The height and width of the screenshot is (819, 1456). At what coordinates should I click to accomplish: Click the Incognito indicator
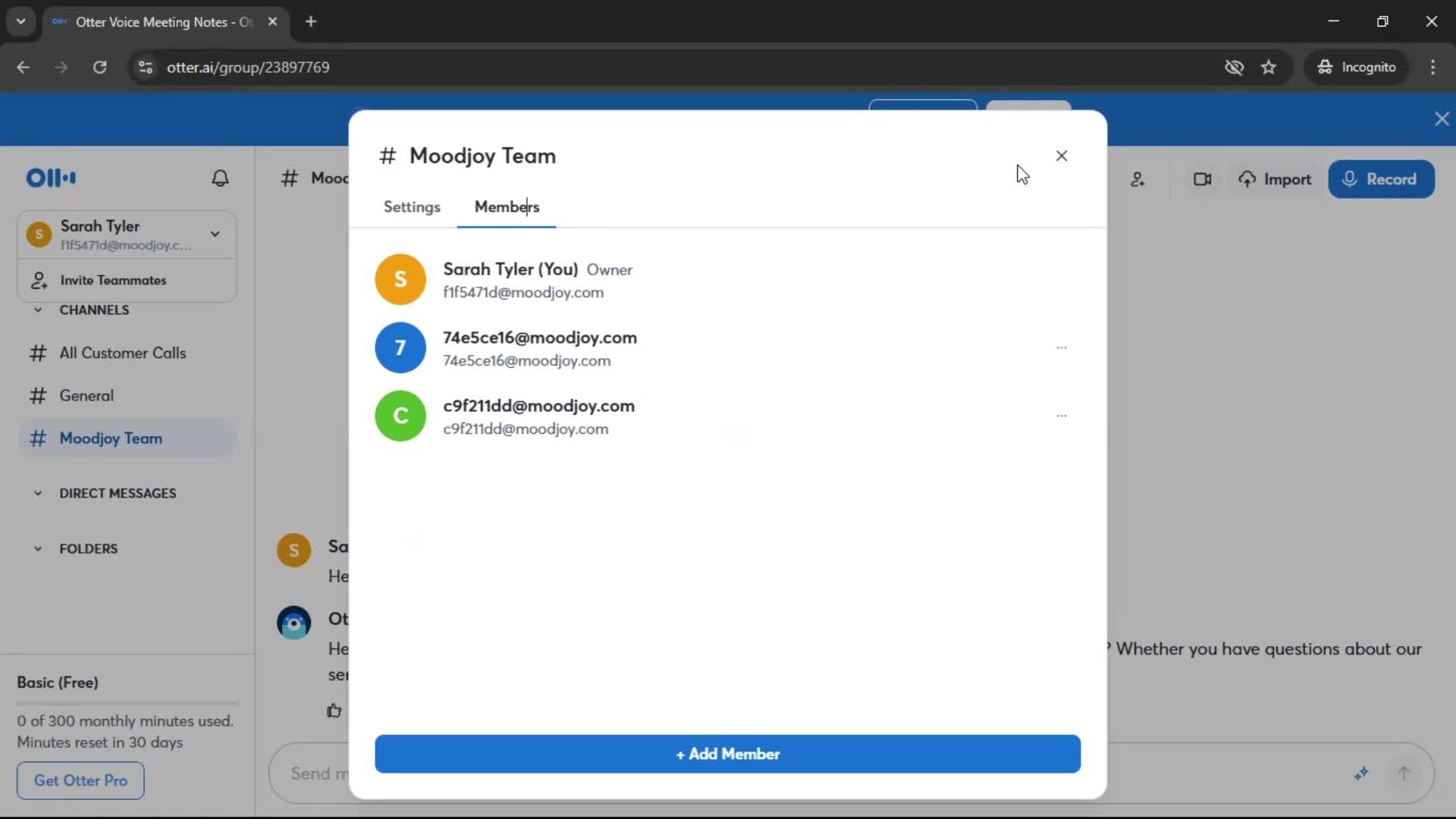(1357, 67)
